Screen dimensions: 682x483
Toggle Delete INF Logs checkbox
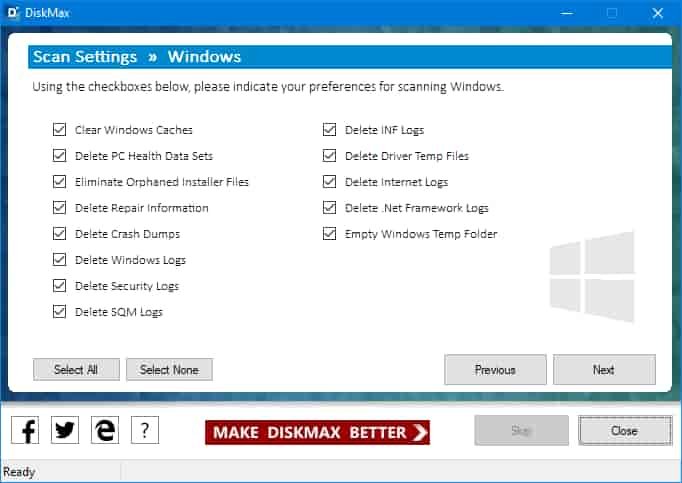tap(329, 130)
